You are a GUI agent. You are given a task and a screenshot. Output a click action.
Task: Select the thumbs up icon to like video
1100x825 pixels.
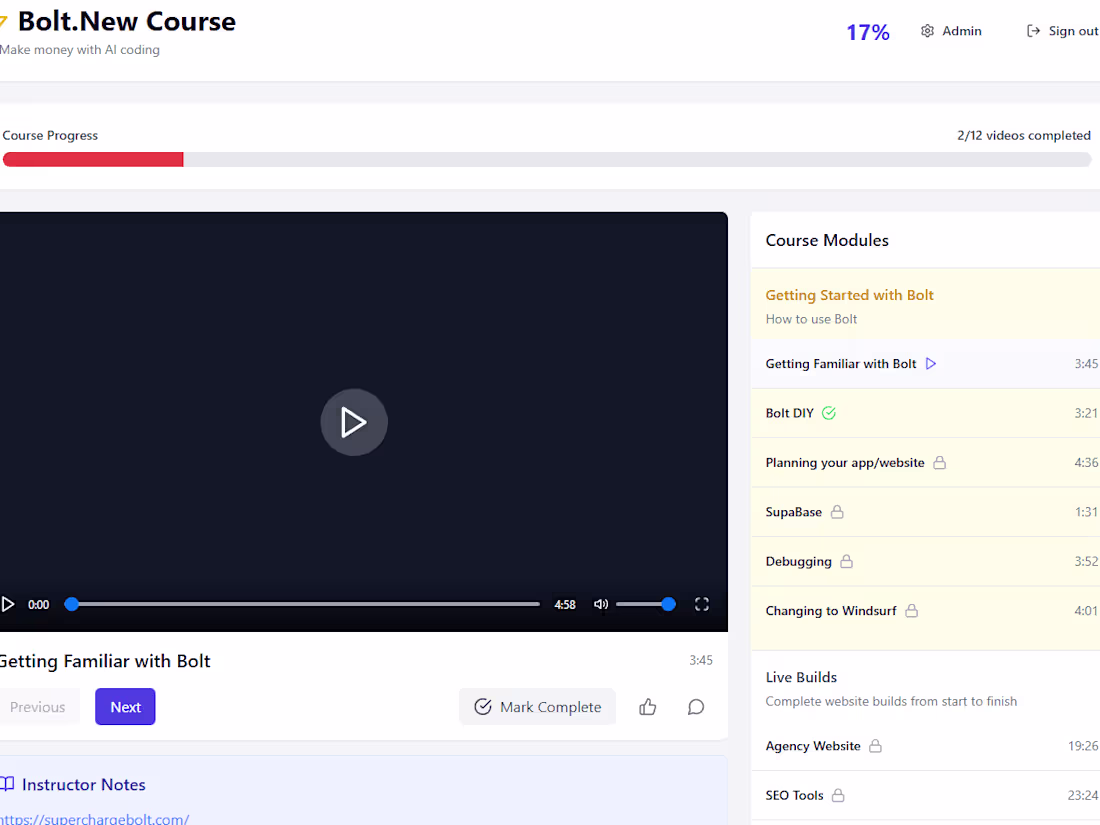click(x=647, y=707)
